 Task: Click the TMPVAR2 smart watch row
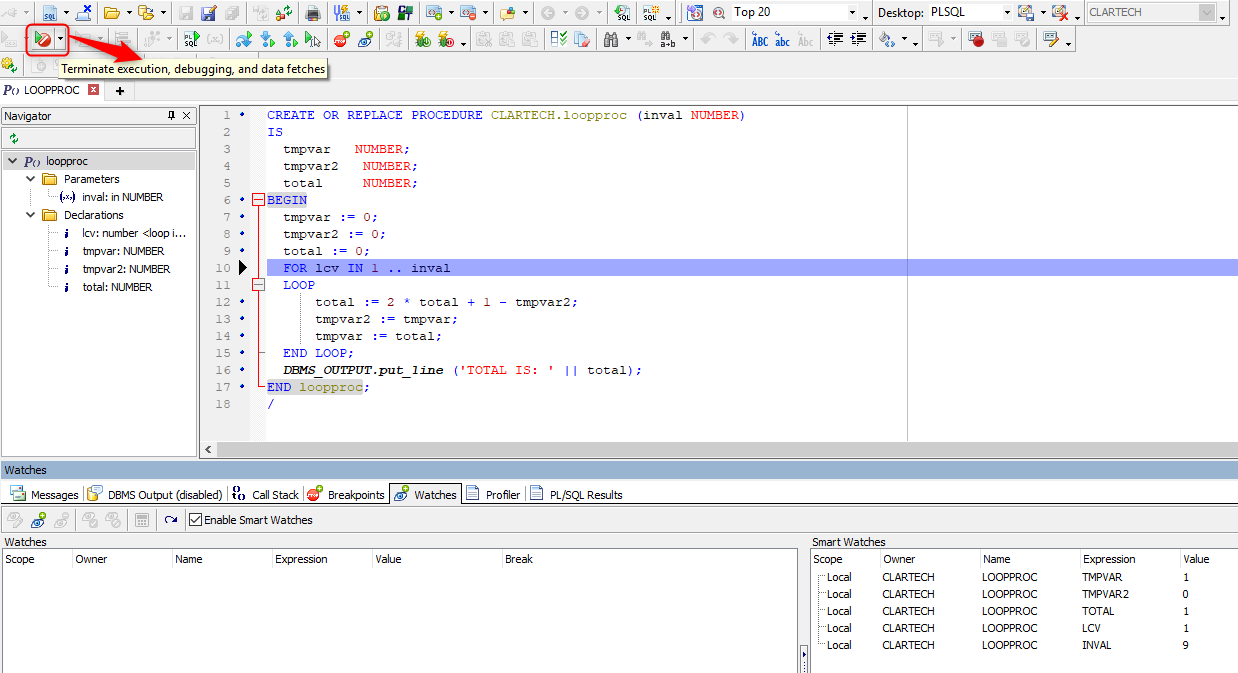tap(1024, 594)
